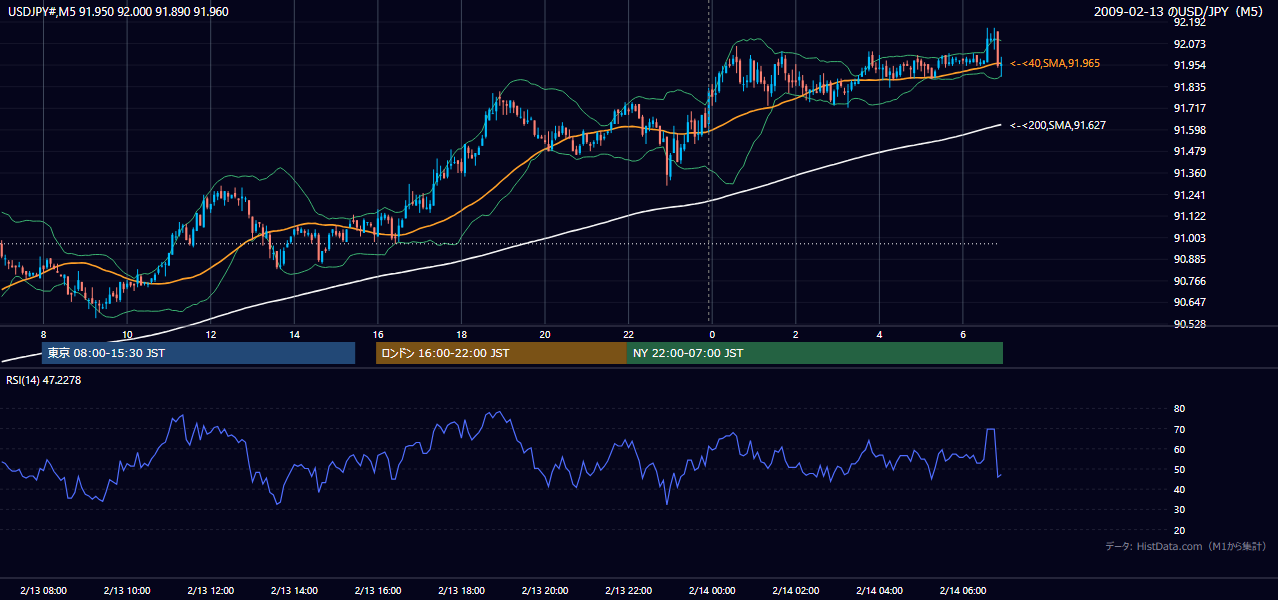Click hour tick 22 on price chart axis
This screenshot has width=1278, height=600.
coord(628,334)
